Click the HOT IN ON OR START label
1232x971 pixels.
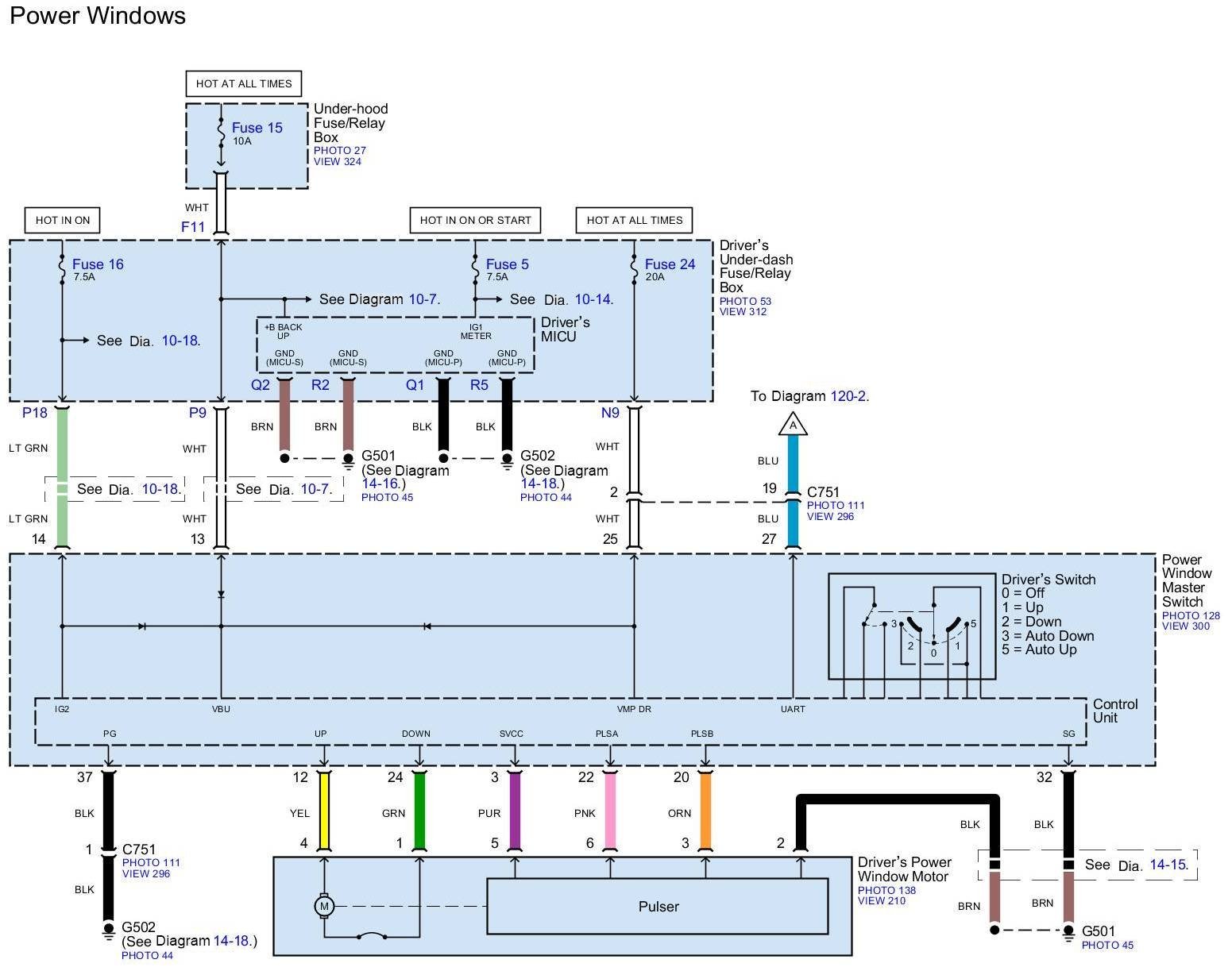pyautogui.click(x=475, y=220)
